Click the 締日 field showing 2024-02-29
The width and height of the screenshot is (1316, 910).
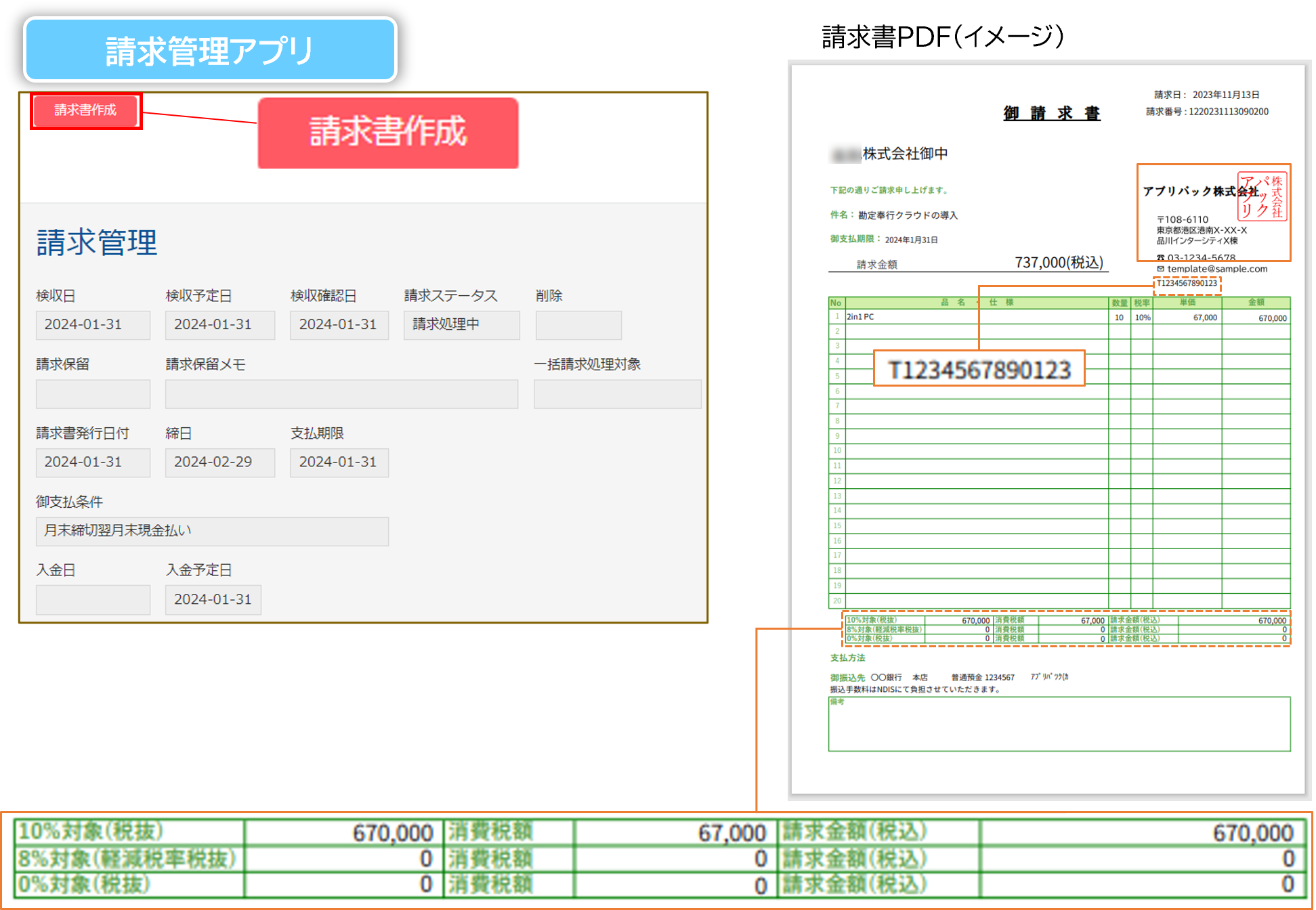(220, 462)
